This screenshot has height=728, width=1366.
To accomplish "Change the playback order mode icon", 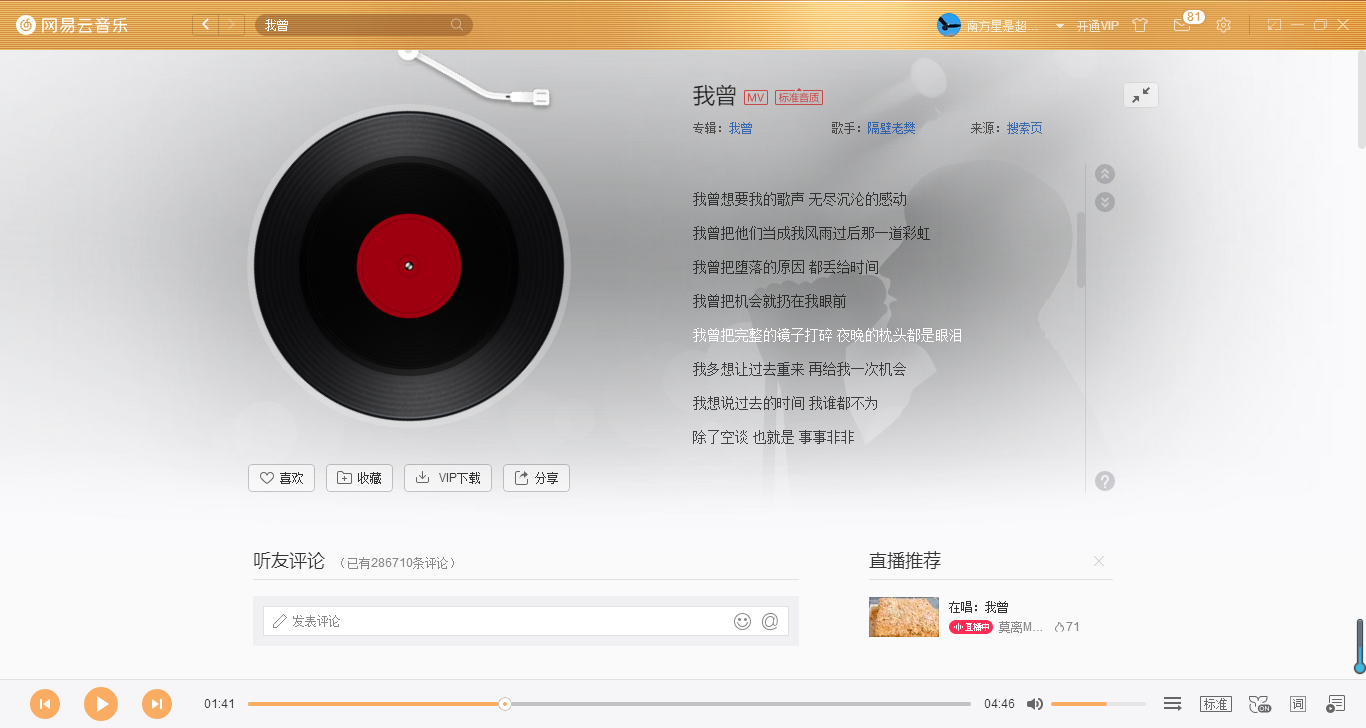I will 1173,704.
